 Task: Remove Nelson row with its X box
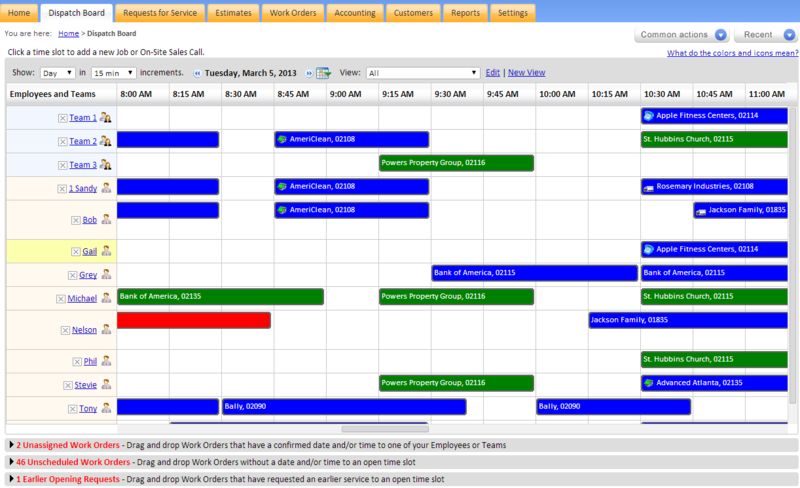point(65,330)
